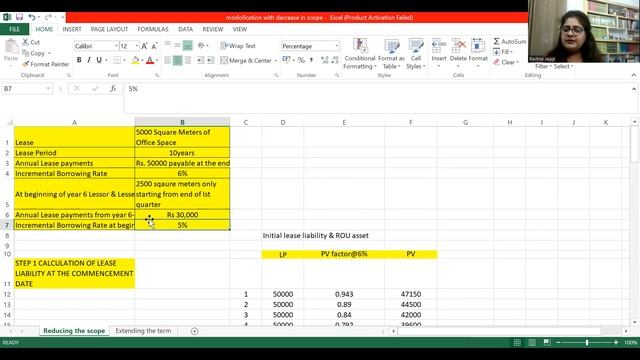
Task: Open the 'Extending the term' sheet
Action: pyautogui.click(x=143, y=331)
